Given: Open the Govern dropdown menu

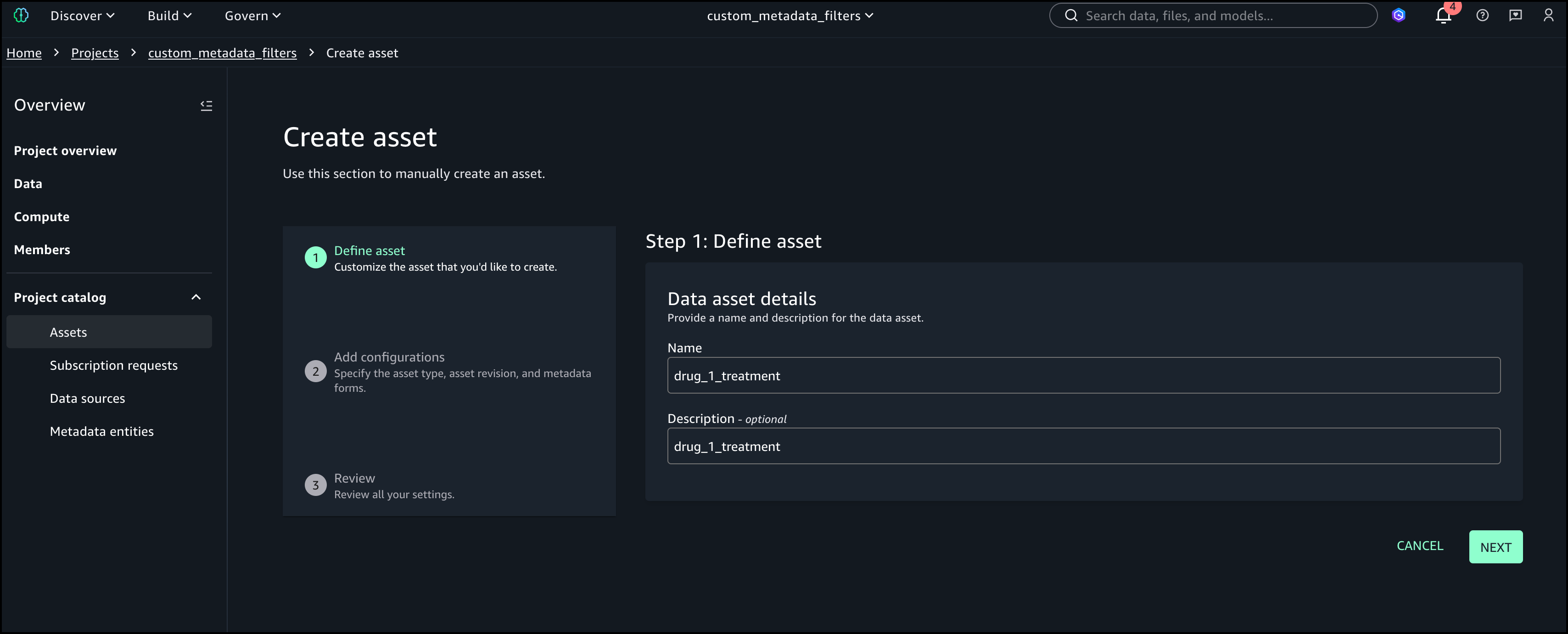Looking at the screenshot, I should [252, 16].
